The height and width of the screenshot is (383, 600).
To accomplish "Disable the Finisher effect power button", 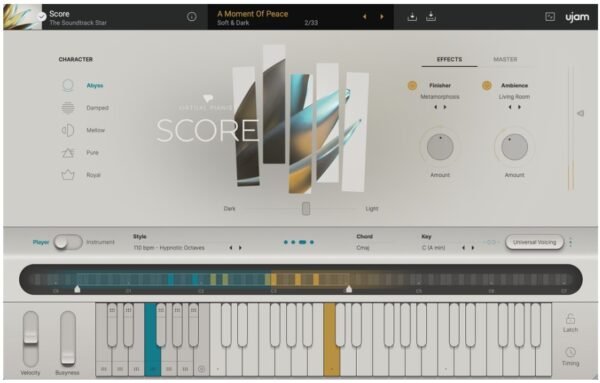I will (412, 85).
